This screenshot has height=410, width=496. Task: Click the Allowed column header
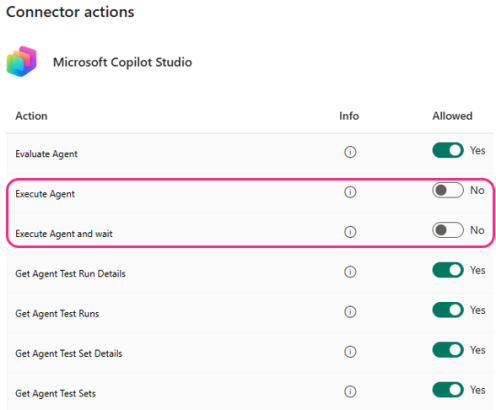[452, 116]
